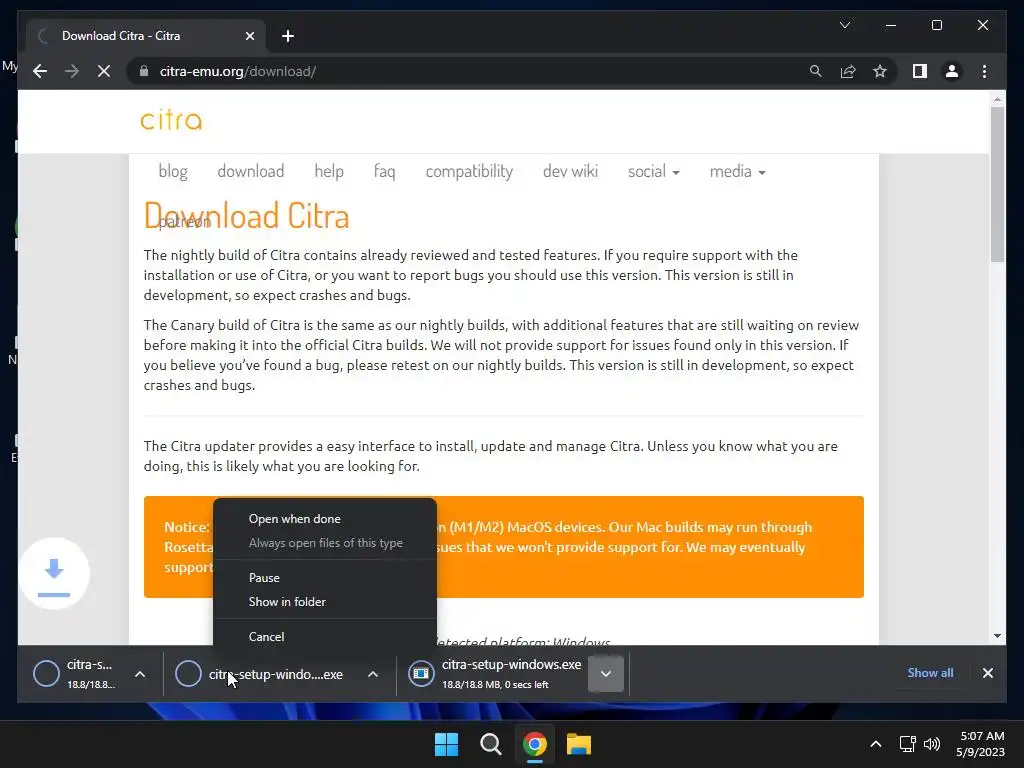1024x768 pixels.
Task: Open Windows Search from the taskbar
Action: pos(490,744)
